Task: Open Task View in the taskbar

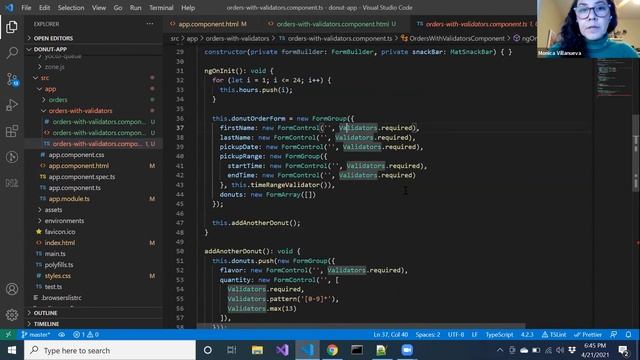Action: tap(231, 350)
